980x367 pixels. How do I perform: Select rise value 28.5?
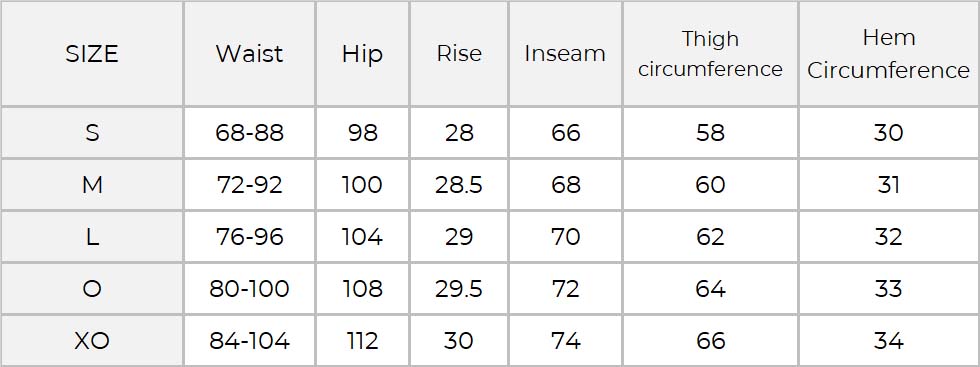click(x=459, y=185)
